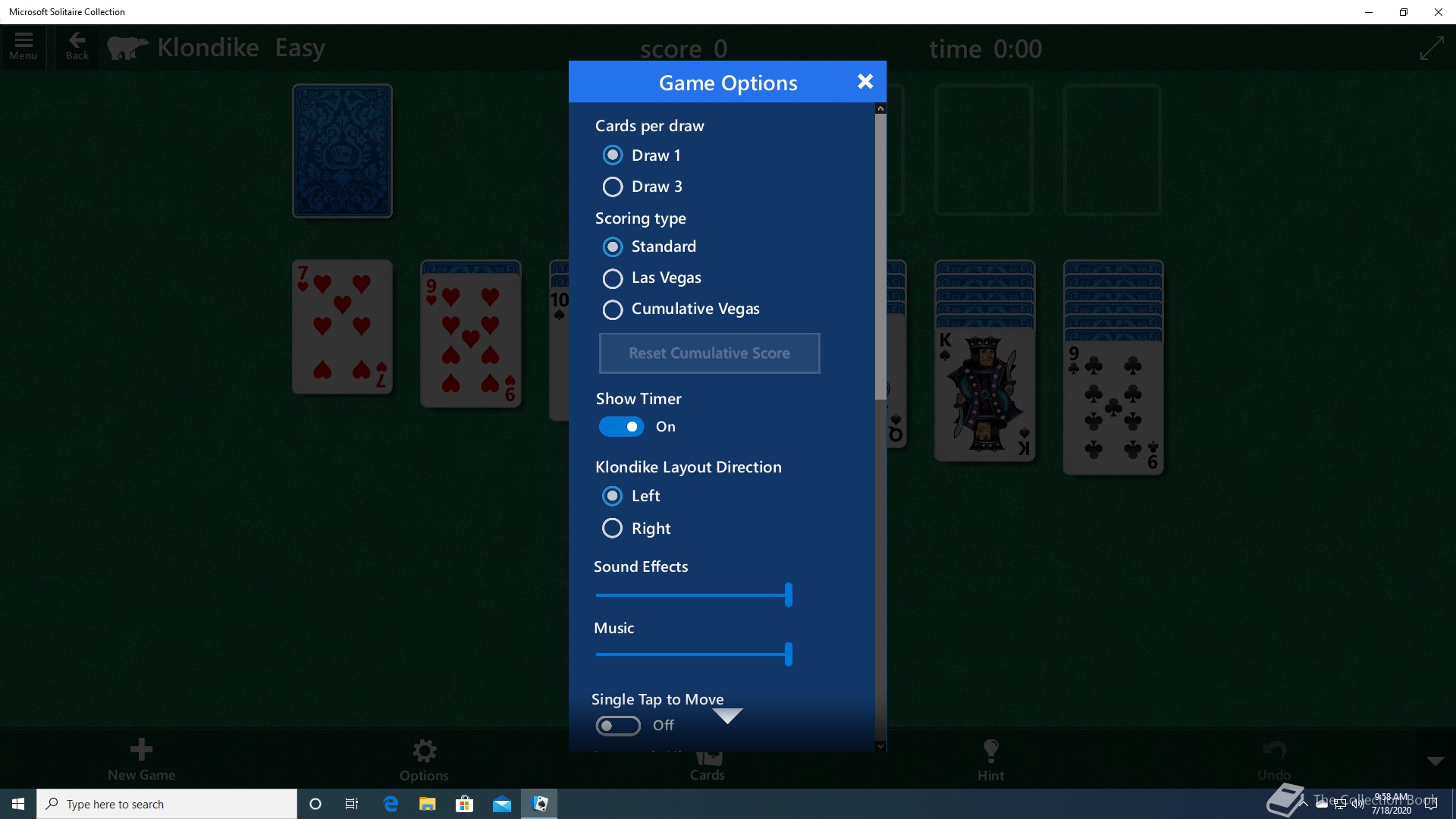Click the options scroll-down arrow
This screenshot has width=1456, height=819.
(880, 746)
